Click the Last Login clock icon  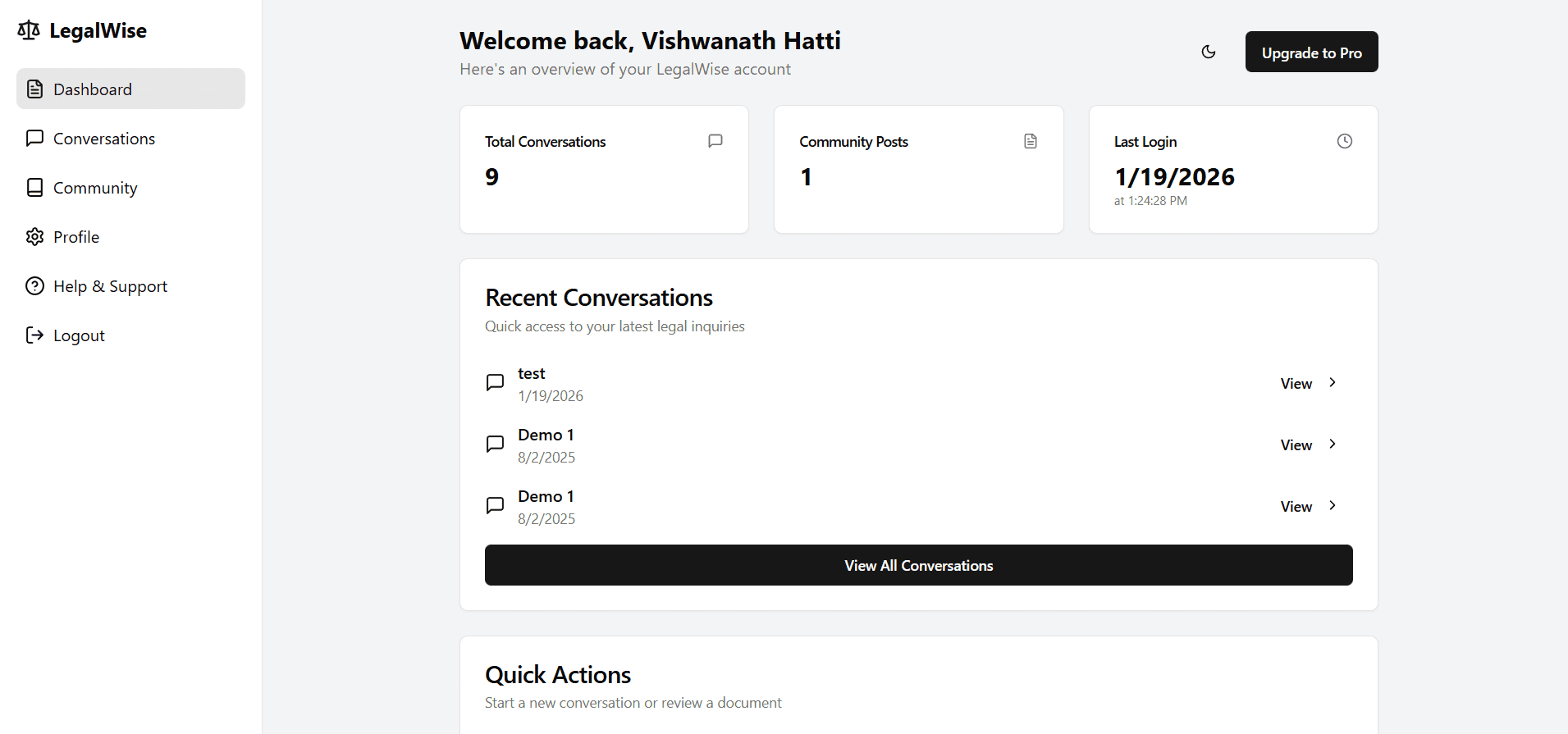(x=1345, y=141)
